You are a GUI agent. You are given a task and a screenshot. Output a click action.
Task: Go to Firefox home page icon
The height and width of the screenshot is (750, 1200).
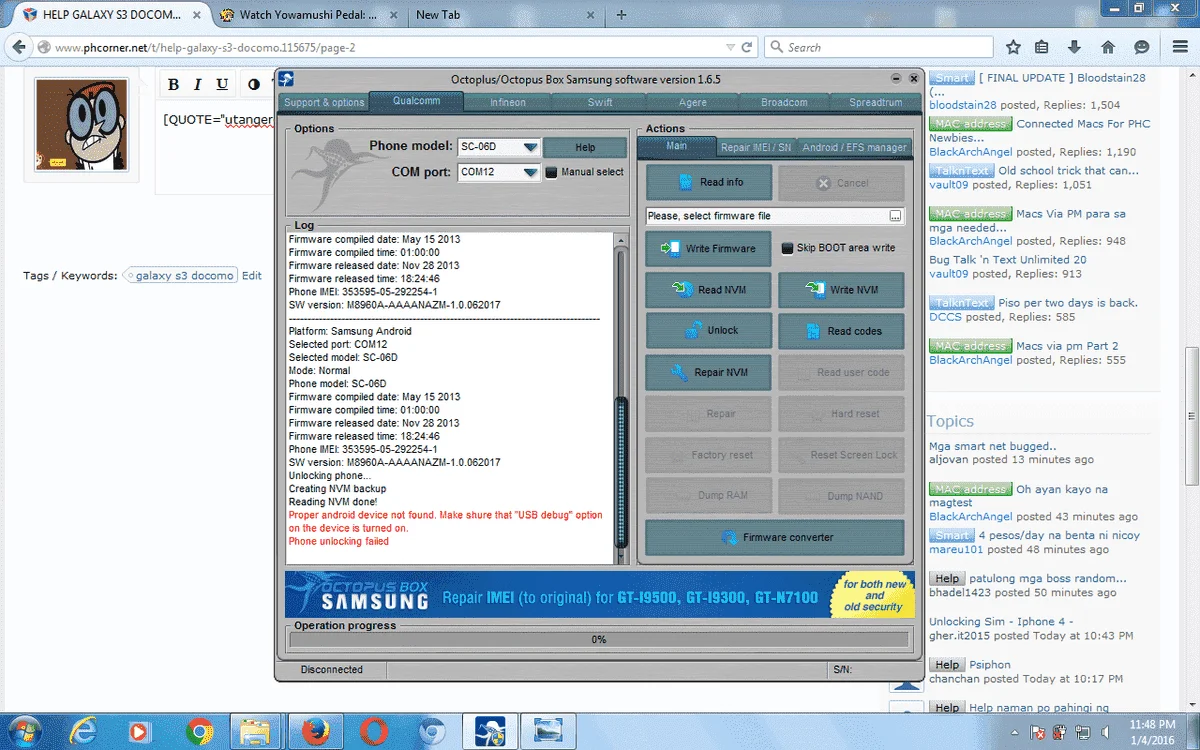coord(1108,47)
